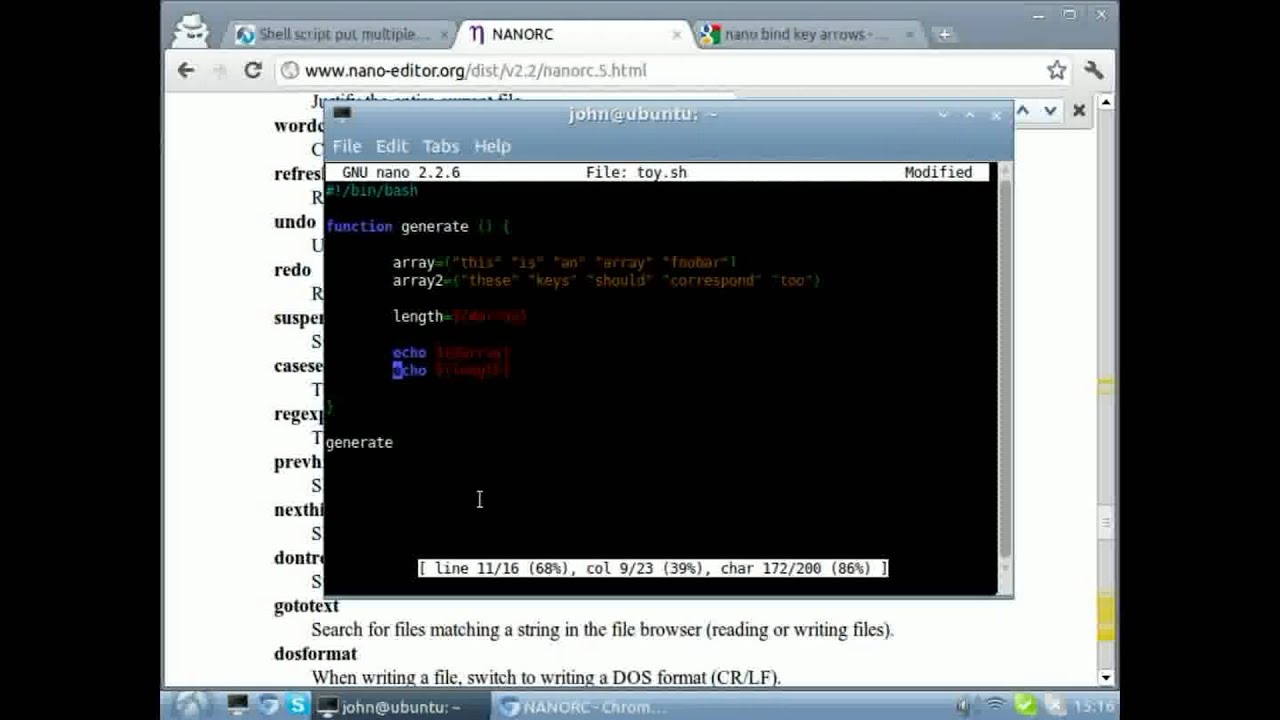1280x720 pixels.
Task: Click the 'array2=' line in nano
Action: (x=606, y=280)
